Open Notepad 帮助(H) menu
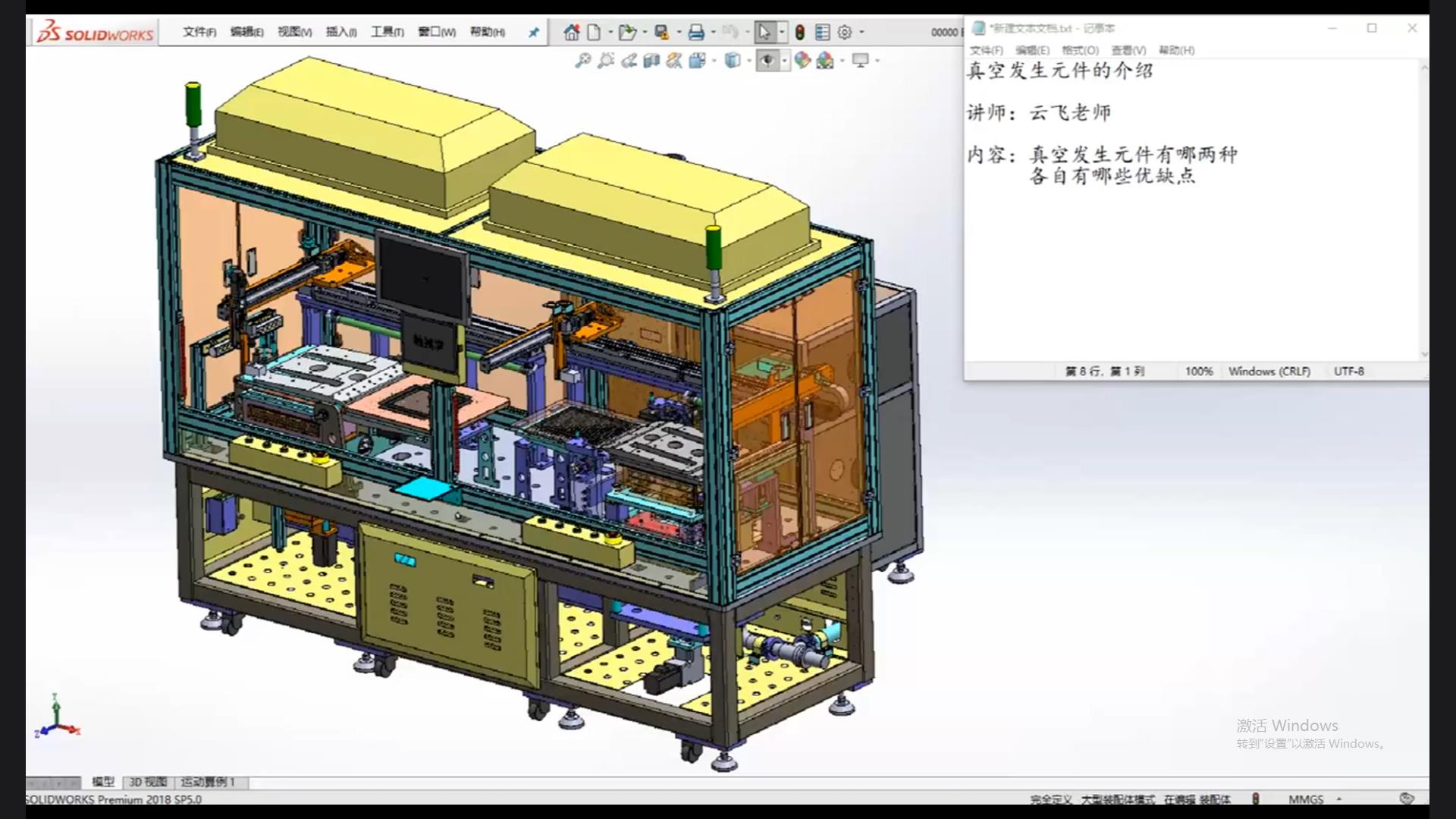This screenshot has height=819, width=1456. point(1177,50)
